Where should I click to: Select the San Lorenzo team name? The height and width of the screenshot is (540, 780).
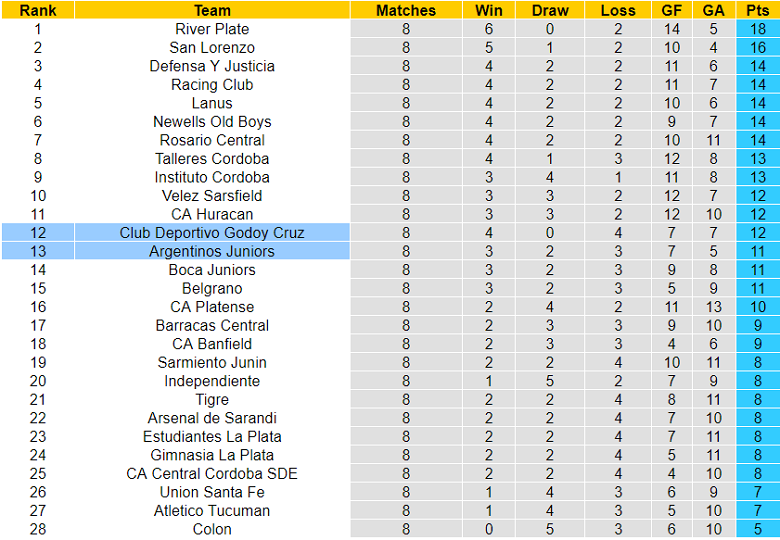pyautogui.click(x=212, y=48)
